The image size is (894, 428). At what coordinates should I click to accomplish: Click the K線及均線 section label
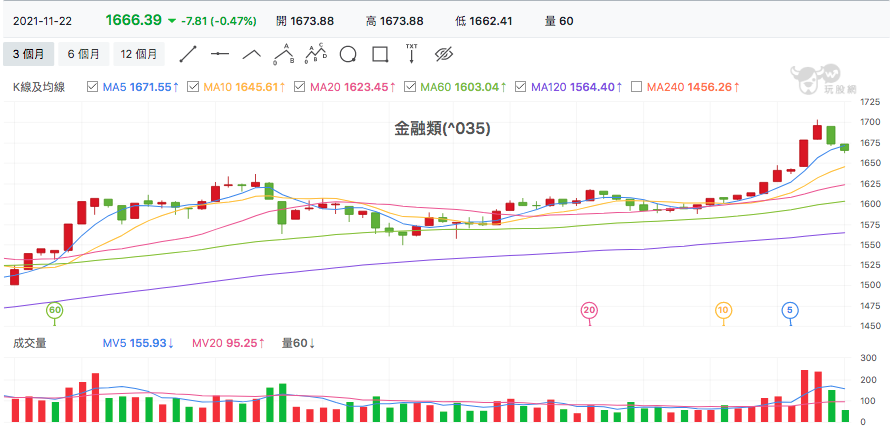click(x=39, y=87)
